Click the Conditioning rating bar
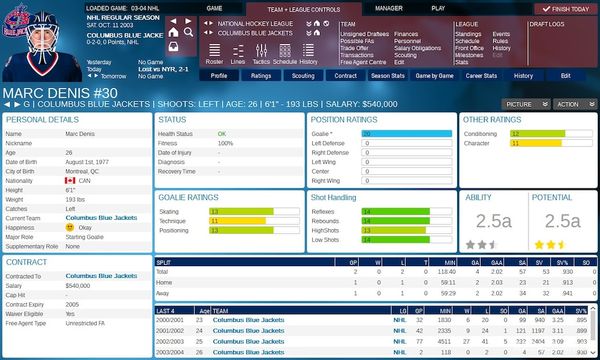Viewport: 600px width, 360px height. [551, 134]
